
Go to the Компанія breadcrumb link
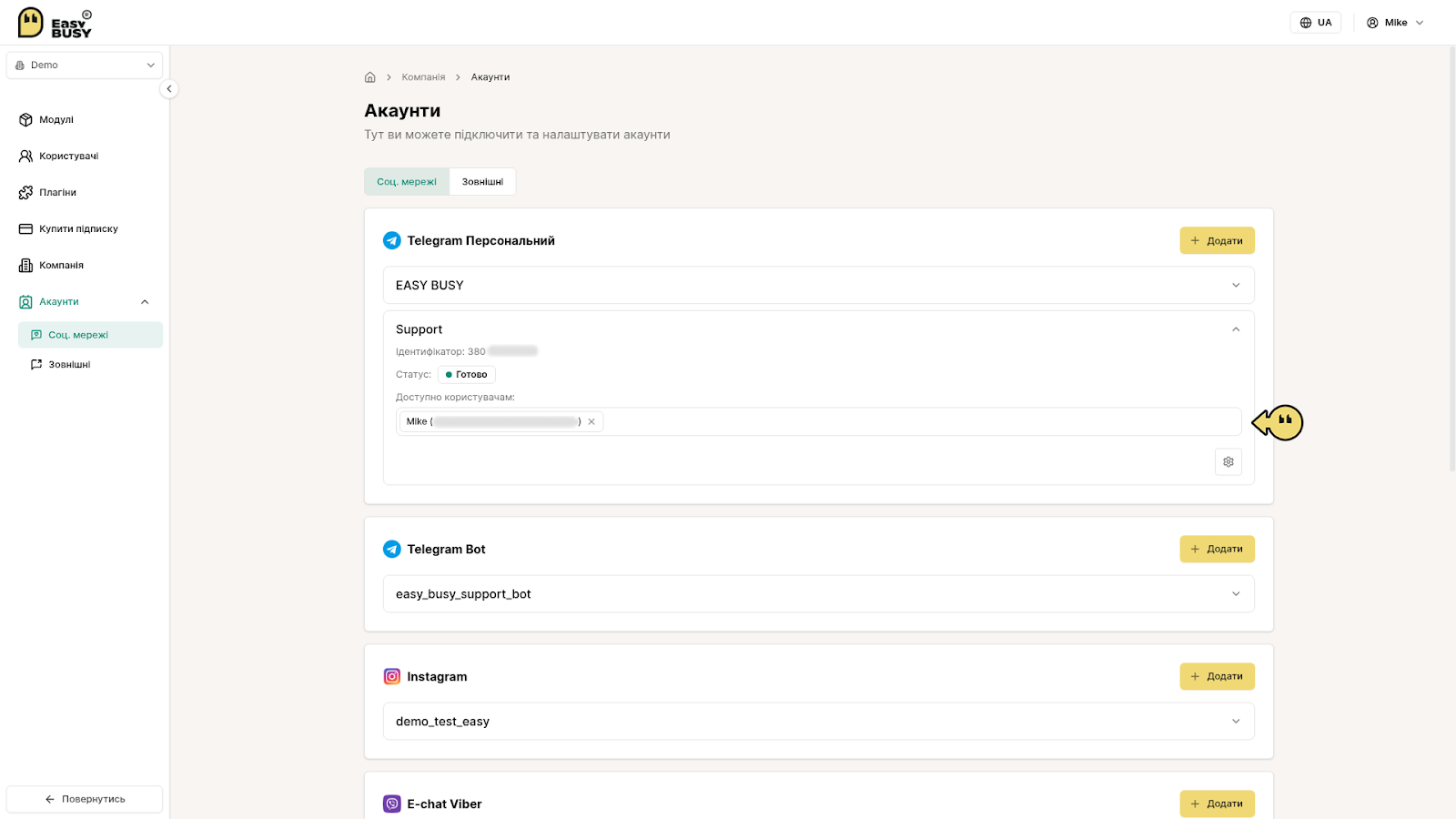point(423,77)
